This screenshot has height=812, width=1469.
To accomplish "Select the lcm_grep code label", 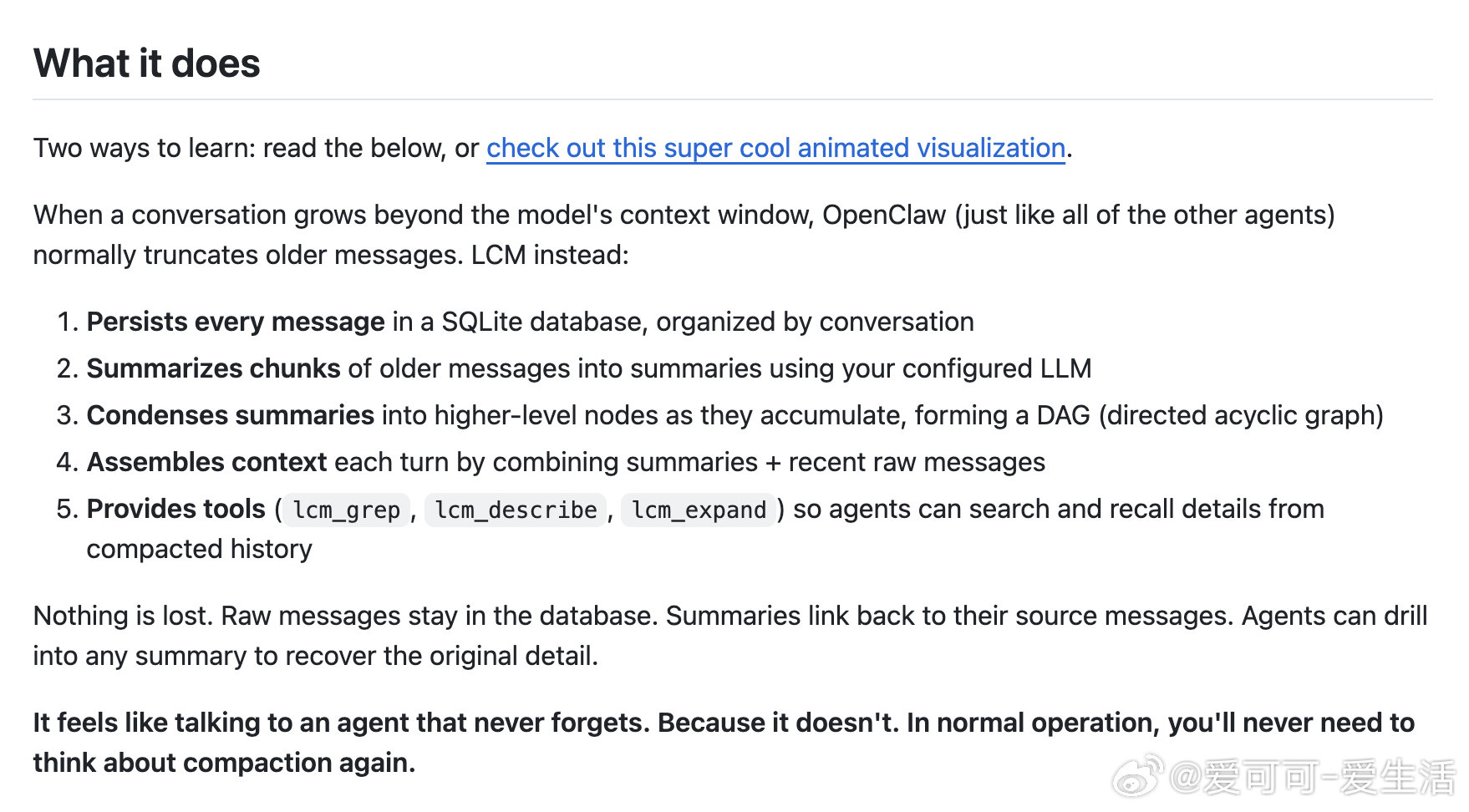I will [347, 510].
